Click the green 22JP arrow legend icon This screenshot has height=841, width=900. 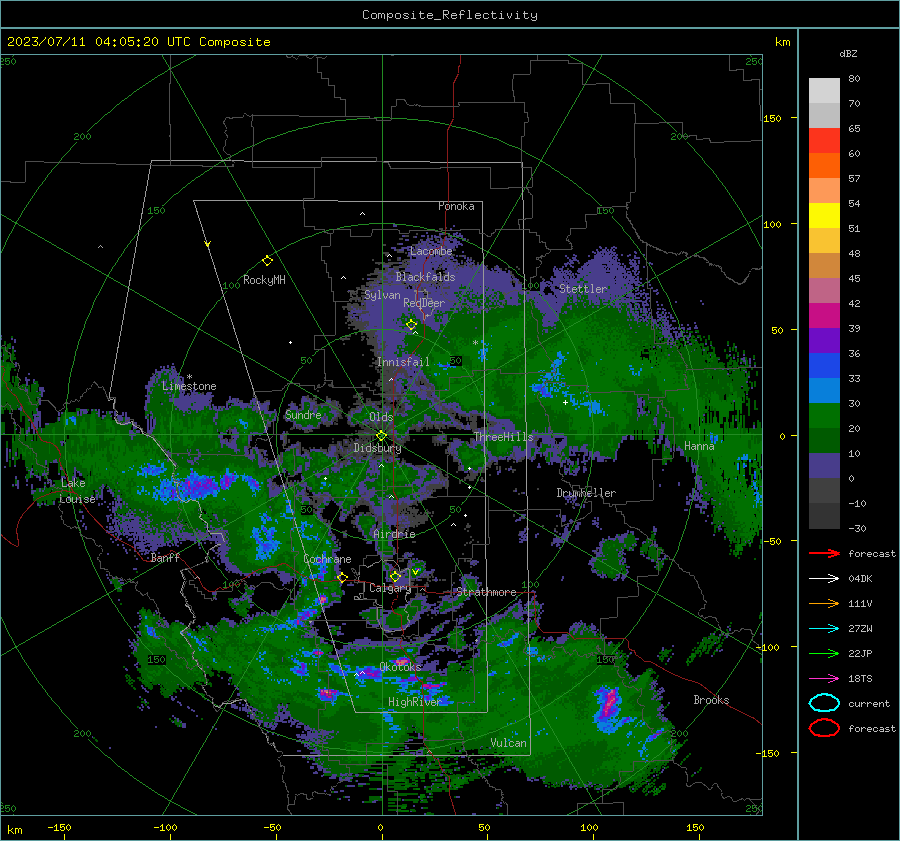coord(824,653)
